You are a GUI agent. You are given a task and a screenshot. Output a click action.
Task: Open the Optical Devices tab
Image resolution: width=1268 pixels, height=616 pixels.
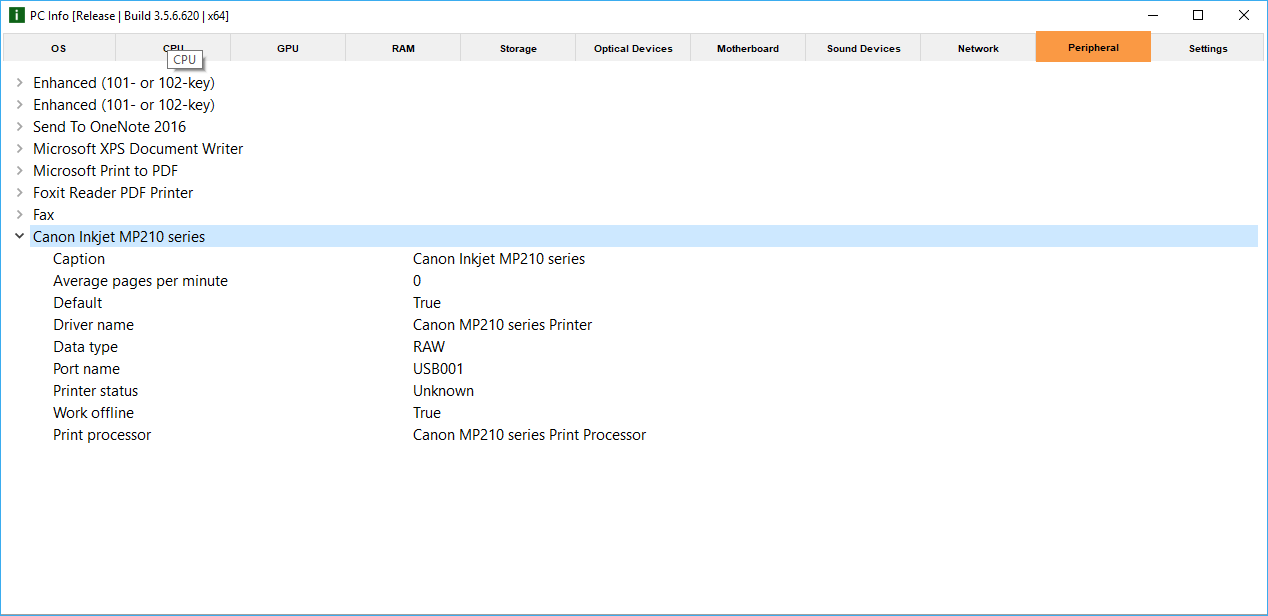633,47
